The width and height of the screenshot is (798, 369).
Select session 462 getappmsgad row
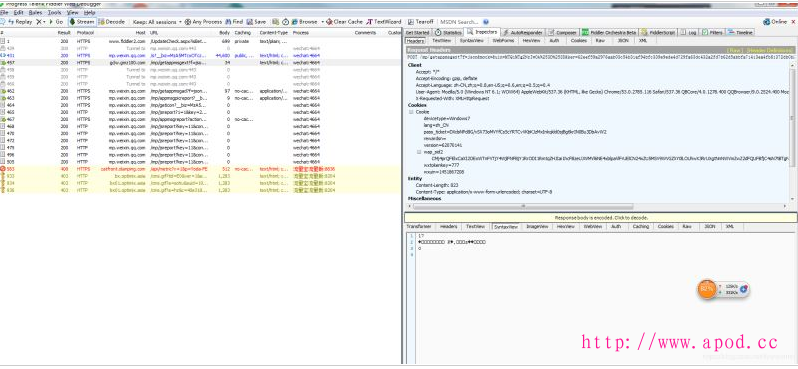click(x=201, y=91)
